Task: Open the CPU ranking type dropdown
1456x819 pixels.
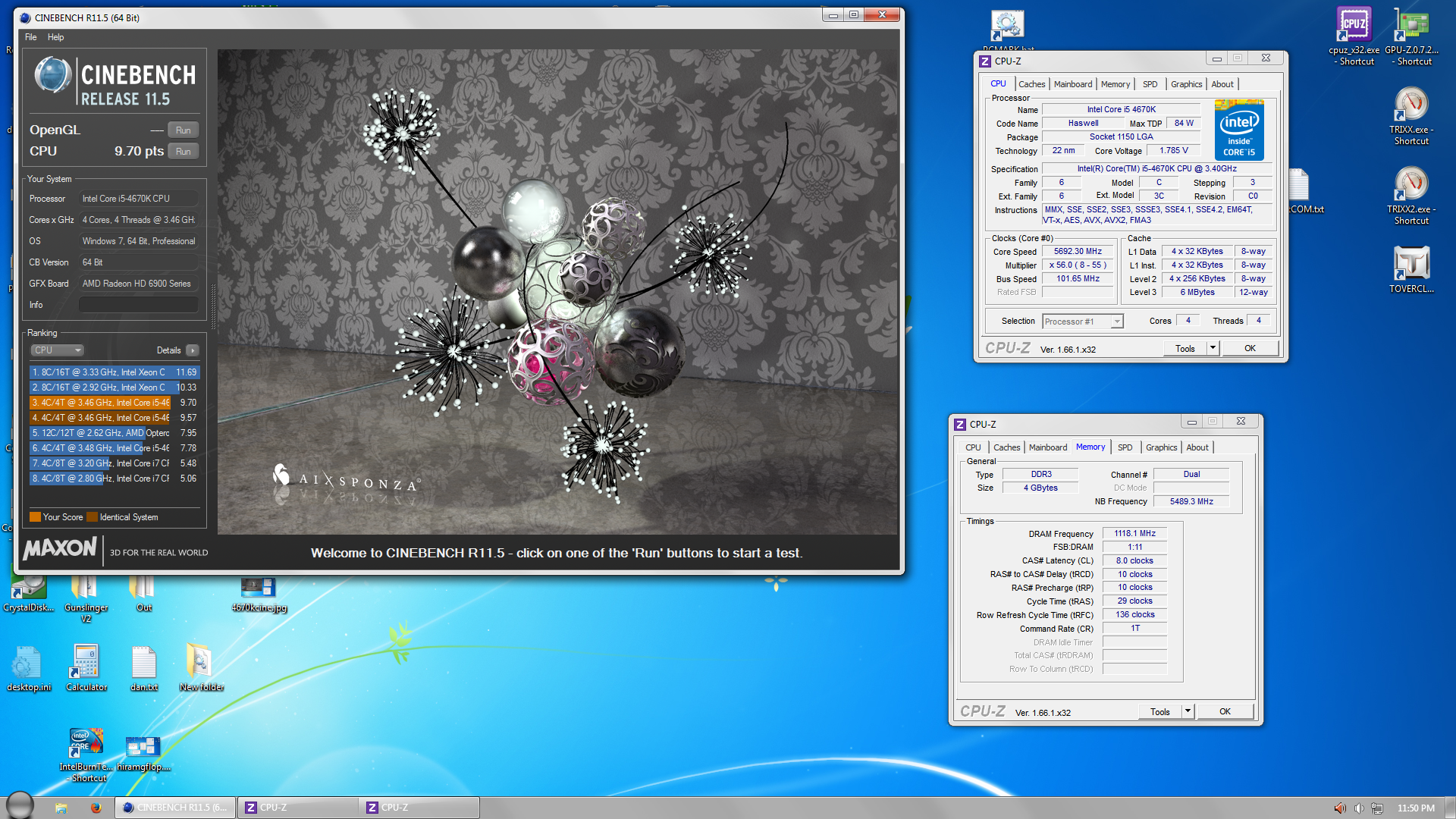Action: click(x=57, y=350)
